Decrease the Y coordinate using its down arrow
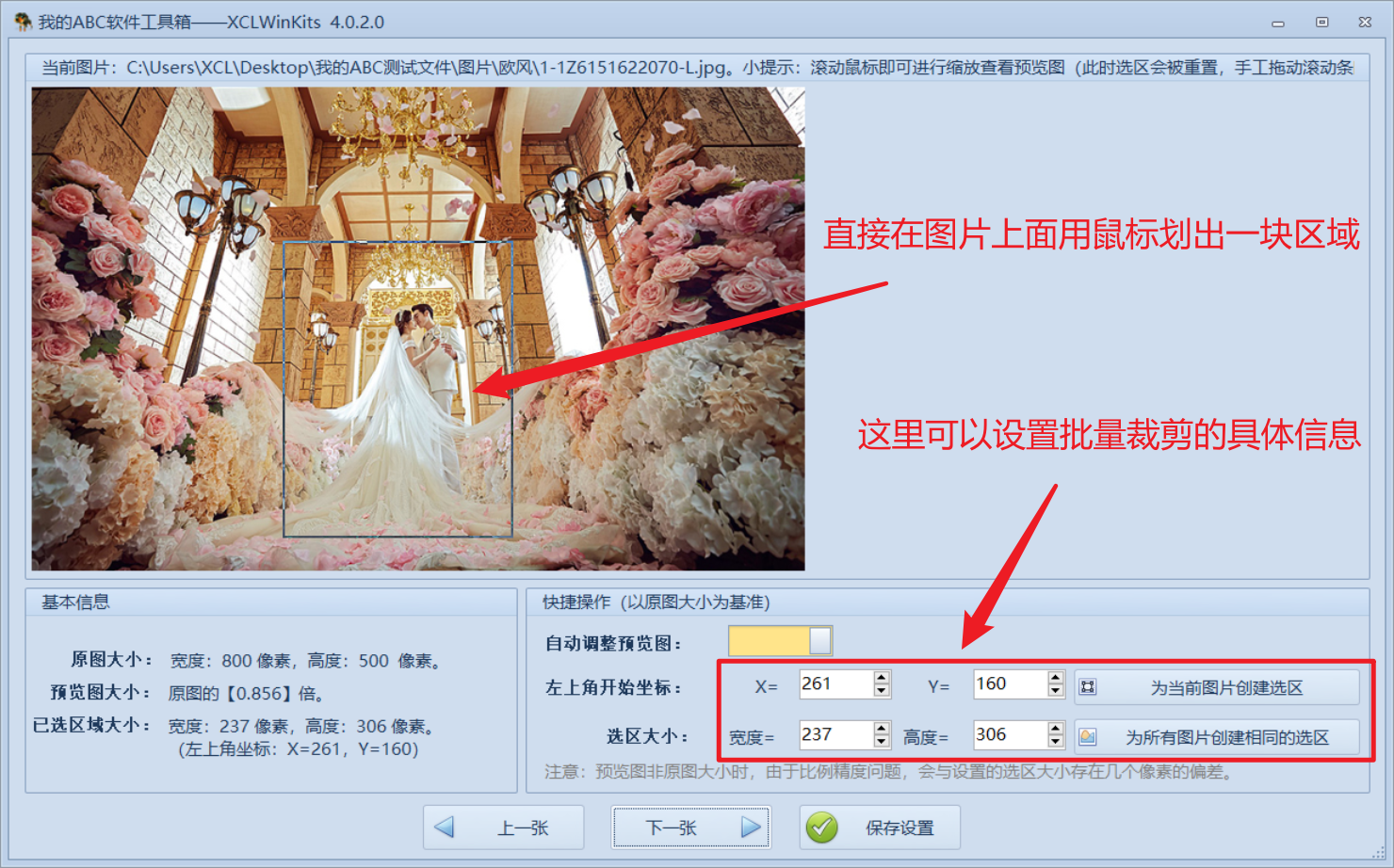The image size is (1394, 868). click(x=1054, y=691)
